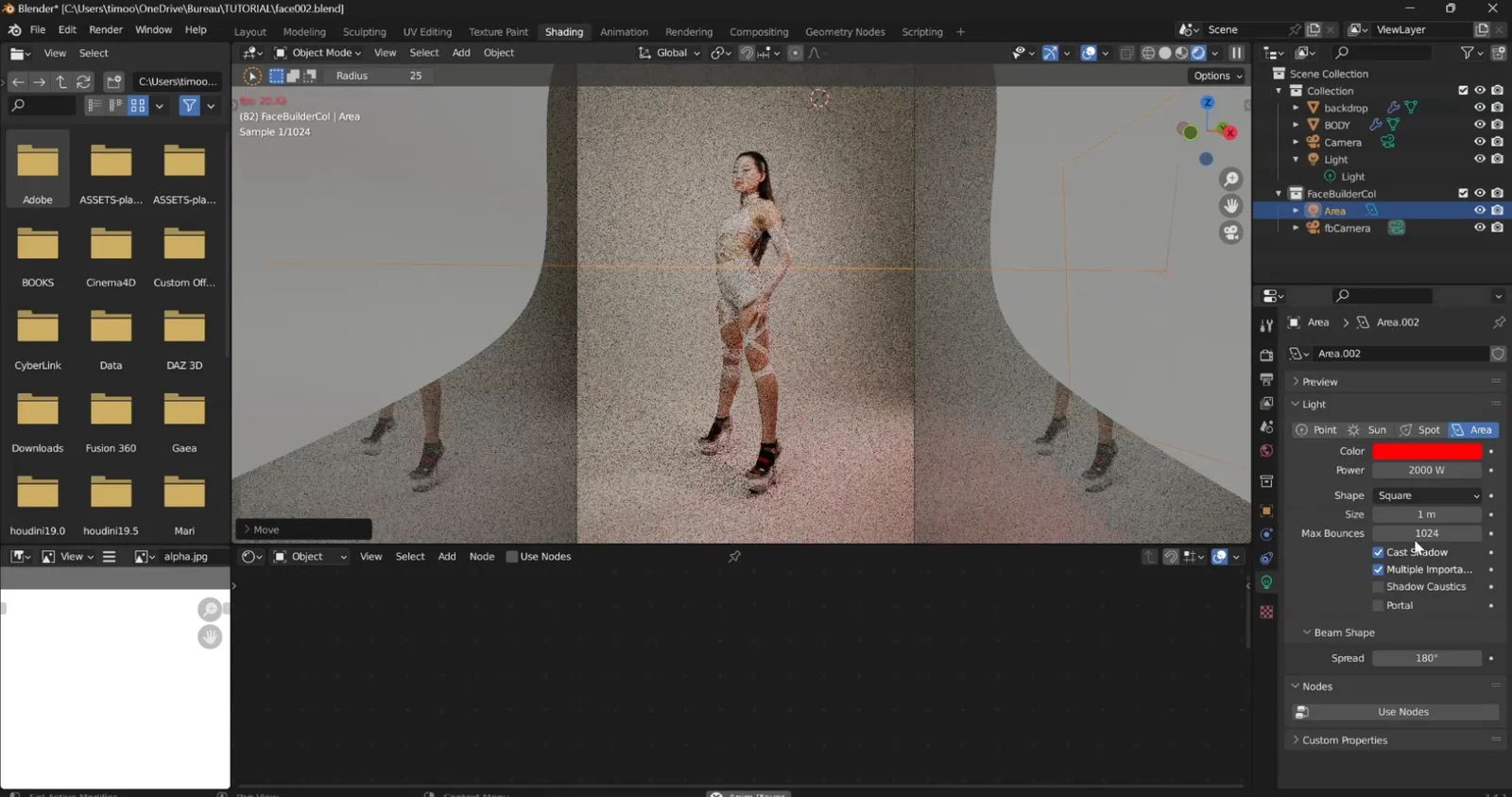Image resolution: width=1512 pixels, height=797 pixels.
Task: Open the viewport Options dropdown
Action: (1217, 76)
